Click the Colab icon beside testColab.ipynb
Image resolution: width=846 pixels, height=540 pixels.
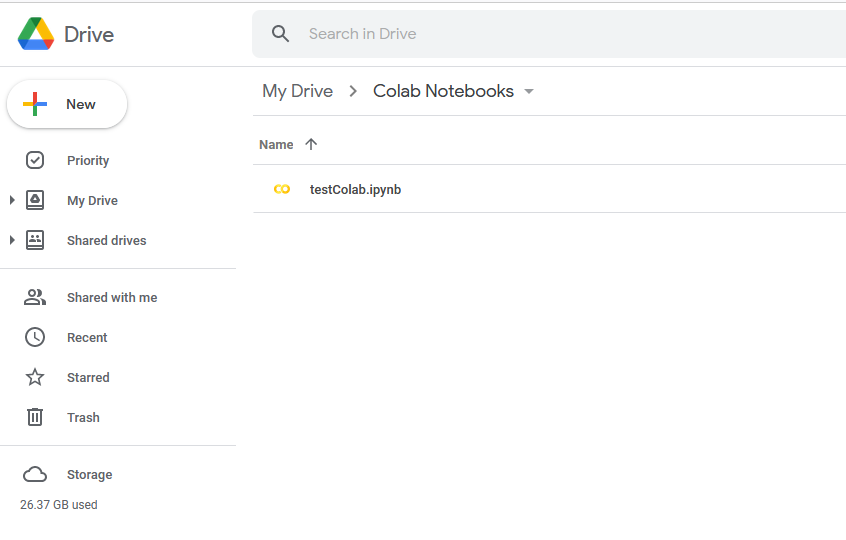click(282, 189)
